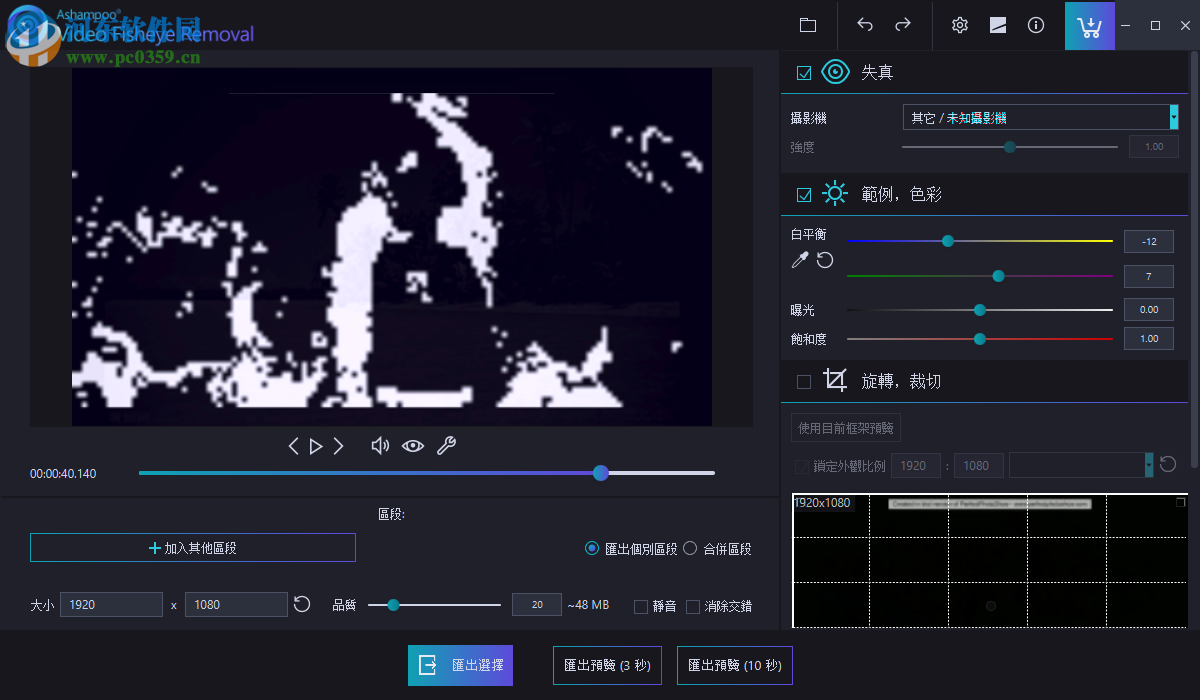Select the 合併區段 radio option
This screenshot has height=700, width=1200.
click(x=690, y=548)
